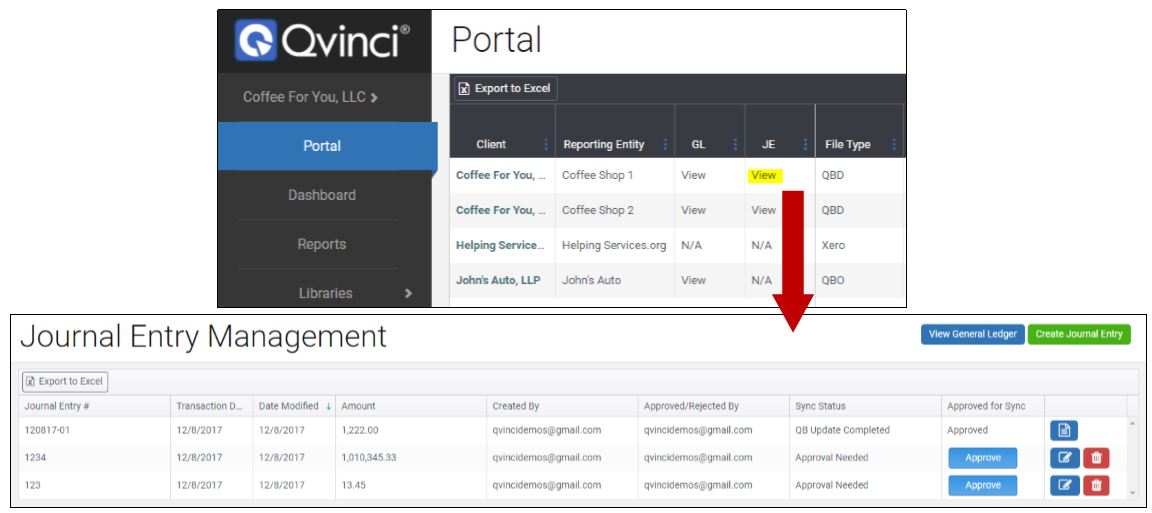The width and height of the screenshot is (1152, 513).
Task: Click the View General Ledger button
Action: 972,334
